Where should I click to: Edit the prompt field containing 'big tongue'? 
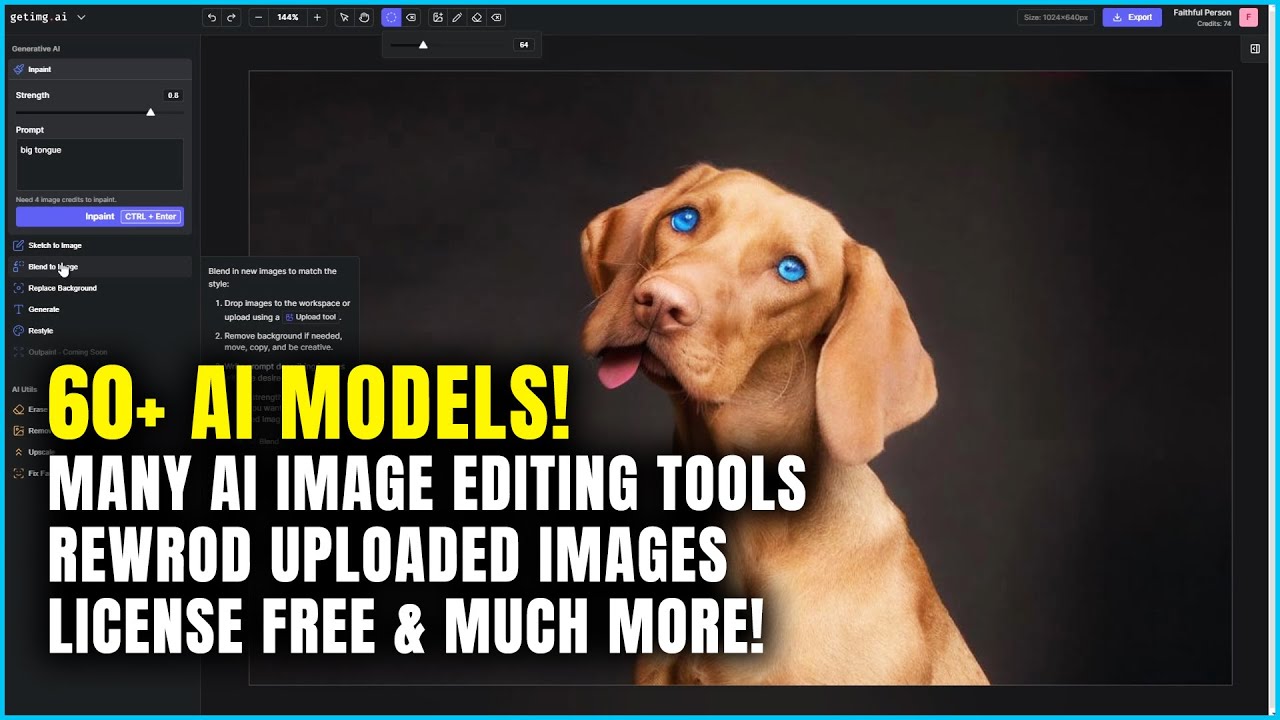pyautogui.click(x=99, y=163)
